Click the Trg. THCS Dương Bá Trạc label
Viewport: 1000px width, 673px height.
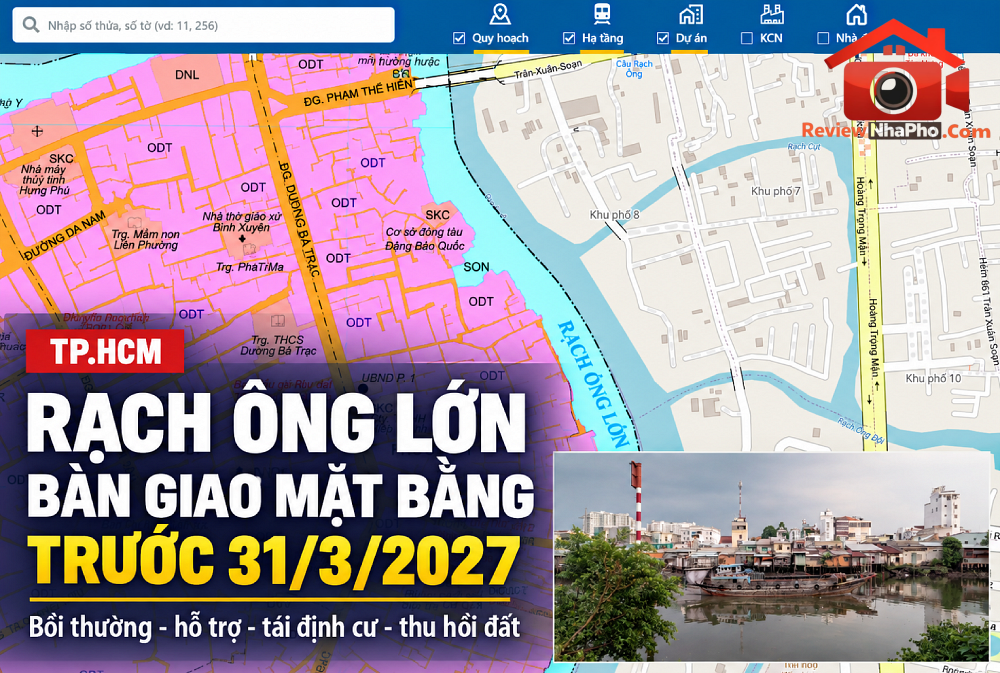click(278, 345)
